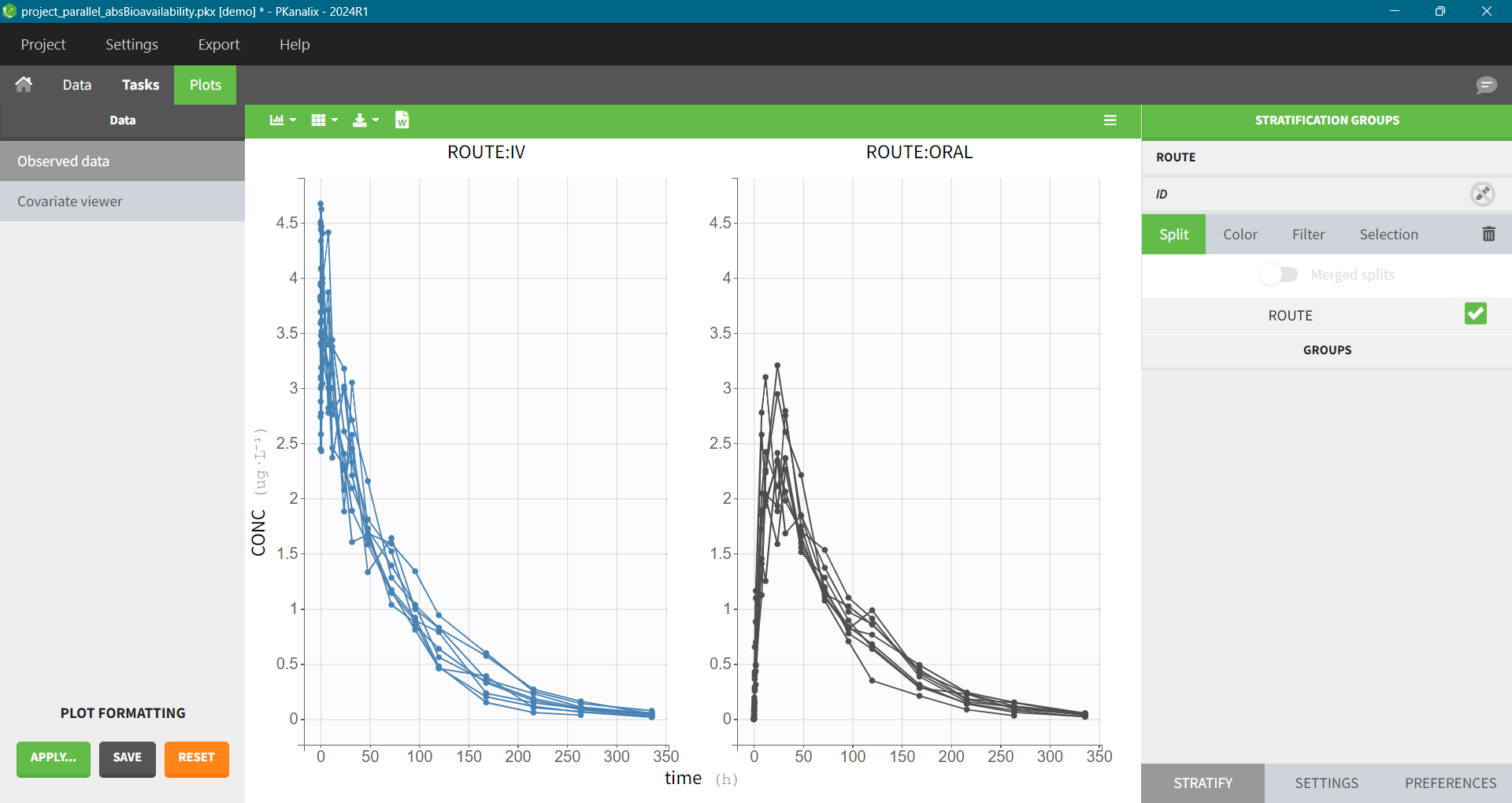Click the home icon in navigation bar
Image resolution: width=1512 pixels, height=803 pixels.
click(x=24, y=84)
